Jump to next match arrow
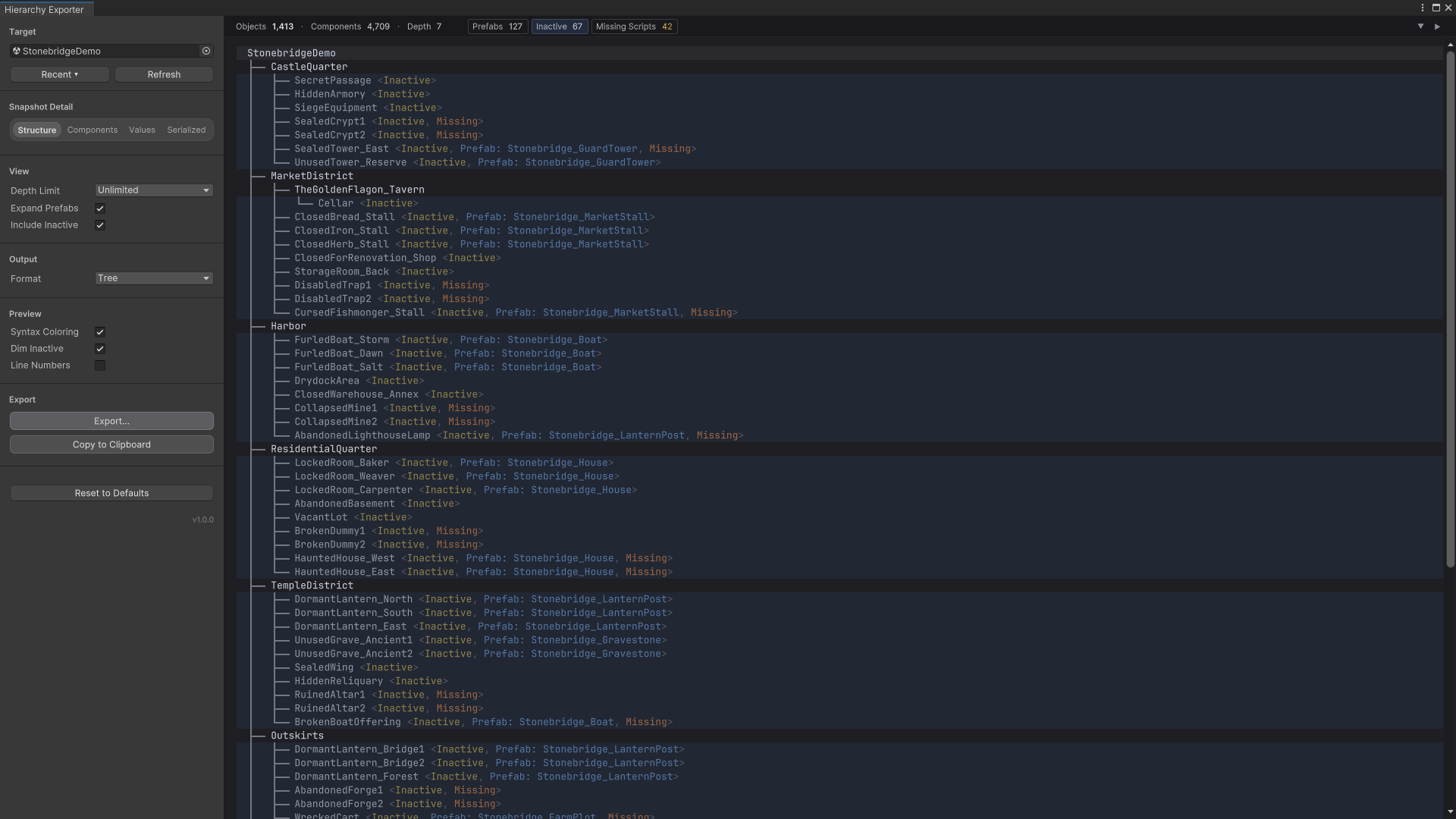Screen dimensions: 1456x819 coord(1437,27)
